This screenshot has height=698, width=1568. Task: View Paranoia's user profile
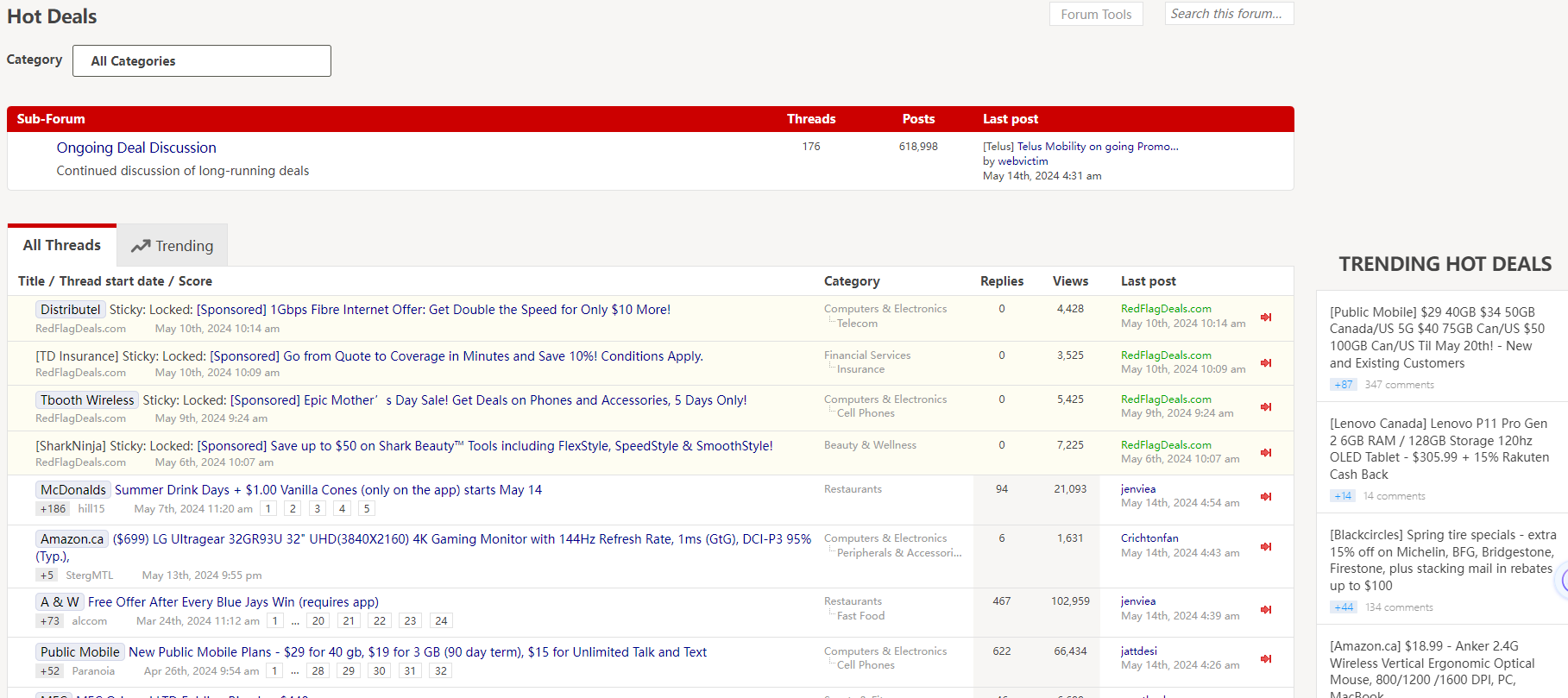[93, 671]
